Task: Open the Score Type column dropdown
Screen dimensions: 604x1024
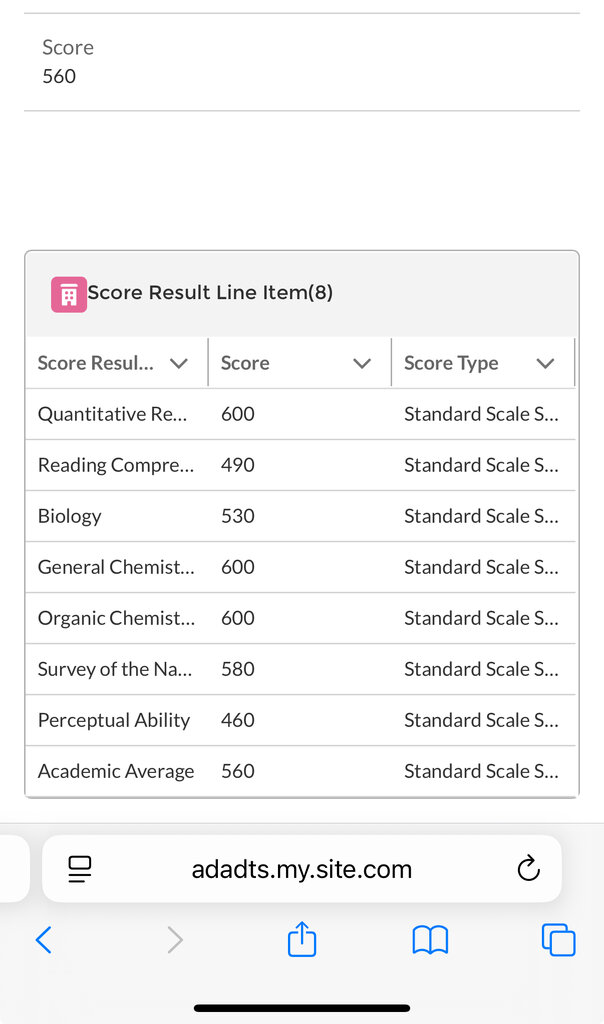Action: click(545, 363)
